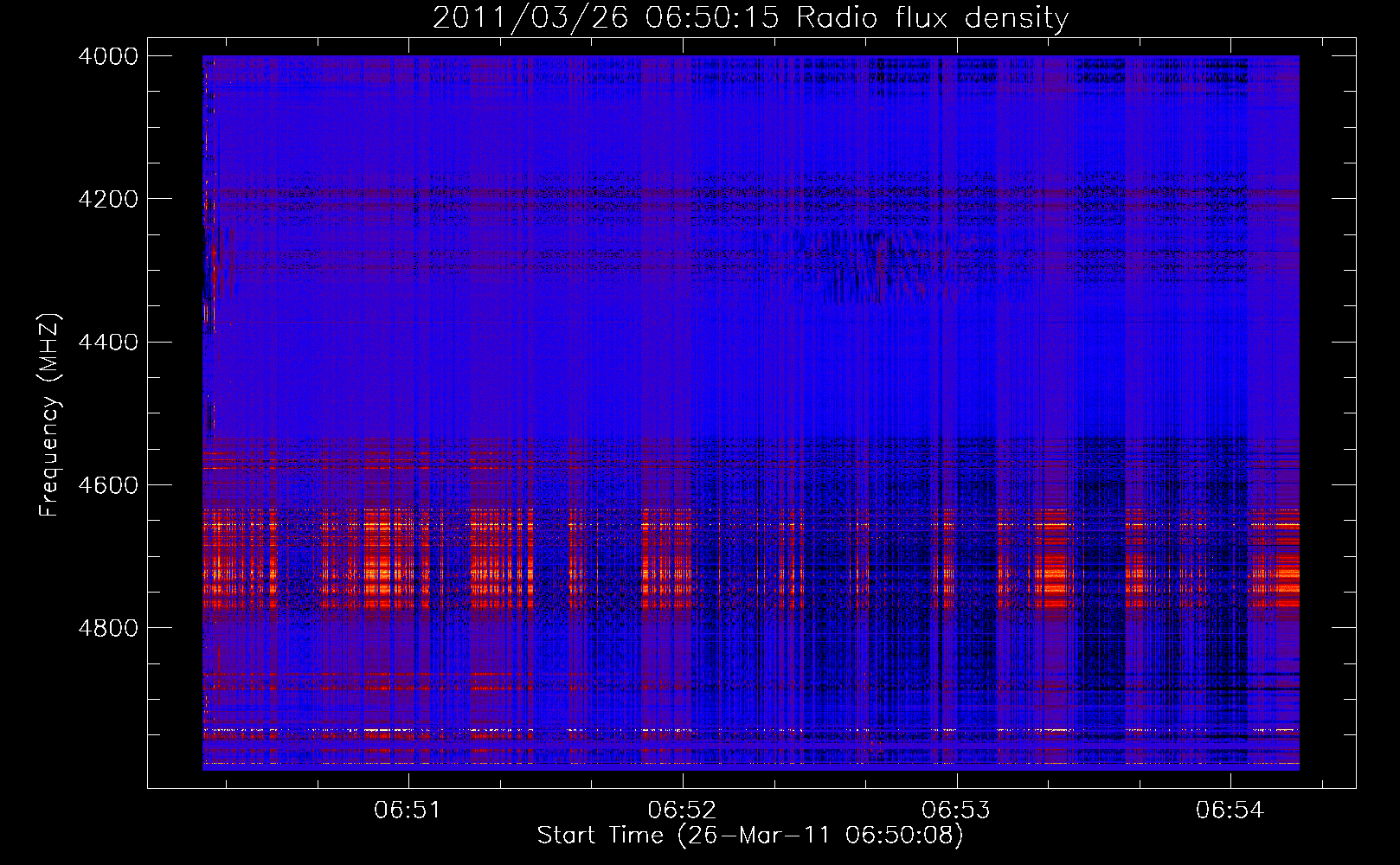Click the 4400 frequency axis label
The width and height of the screenshot is (1400, 865).
108,343
